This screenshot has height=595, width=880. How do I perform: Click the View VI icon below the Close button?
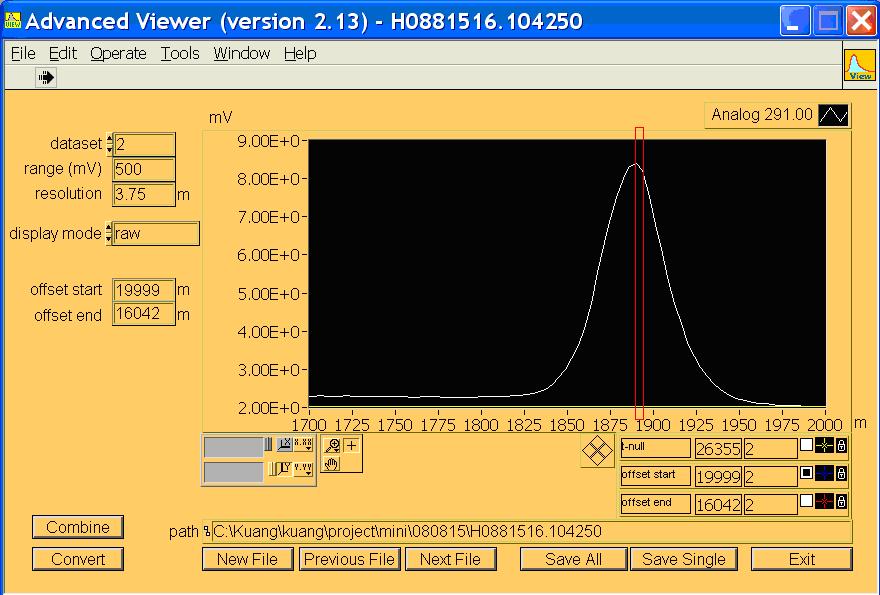(x=860, y=66)
